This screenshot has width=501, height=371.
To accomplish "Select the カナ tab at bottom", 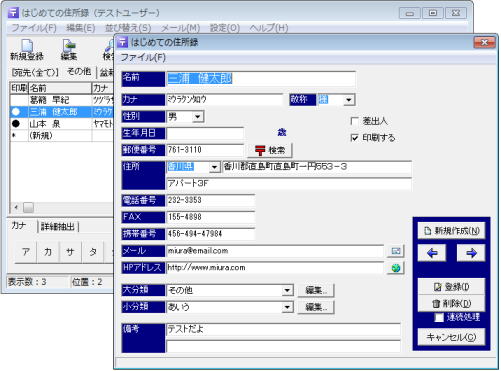I will [x=19, y=226].
